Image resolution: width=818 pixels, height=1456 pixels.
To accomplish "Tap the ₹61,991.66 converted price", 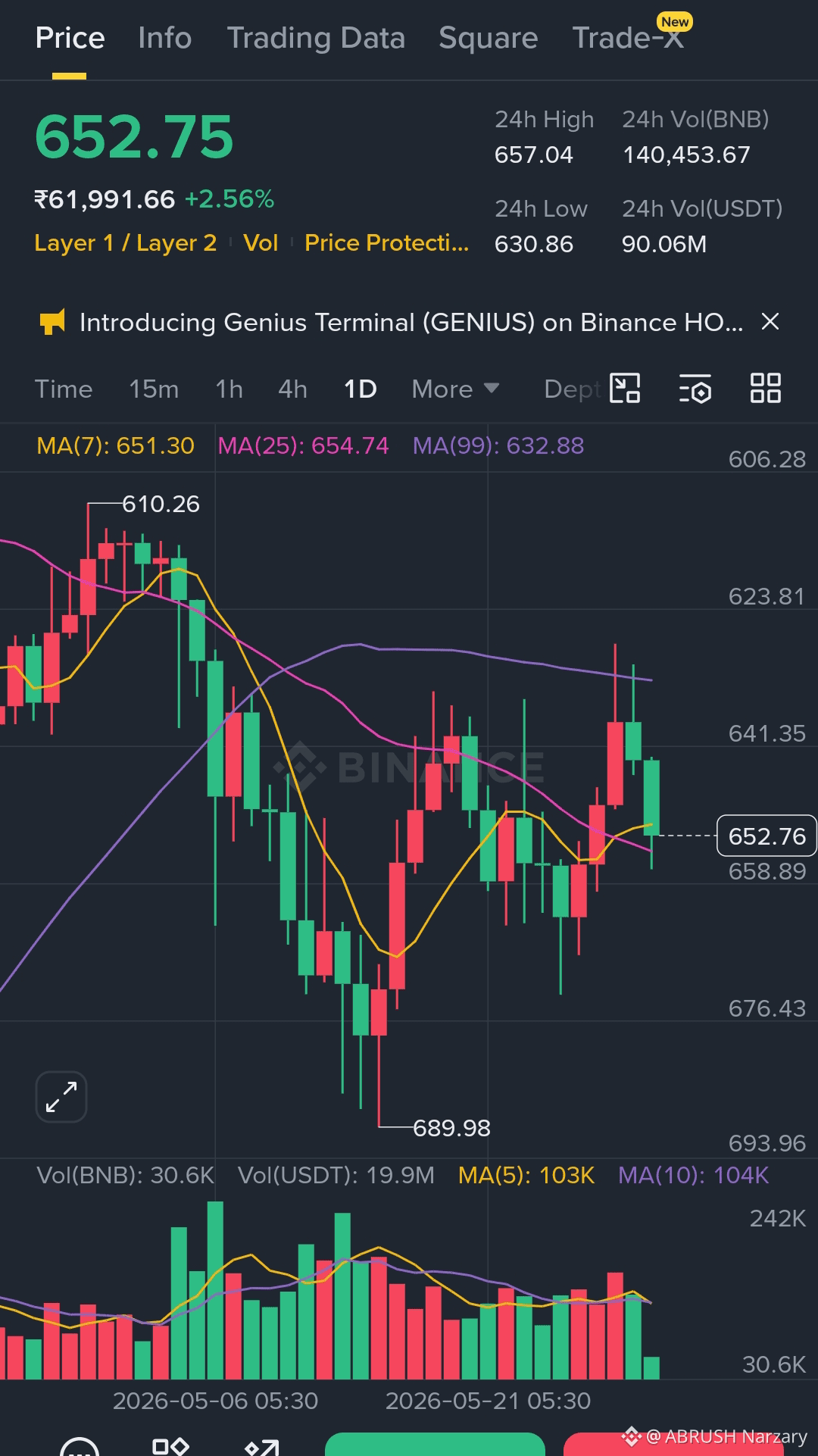I will click(x=105, y=199).
